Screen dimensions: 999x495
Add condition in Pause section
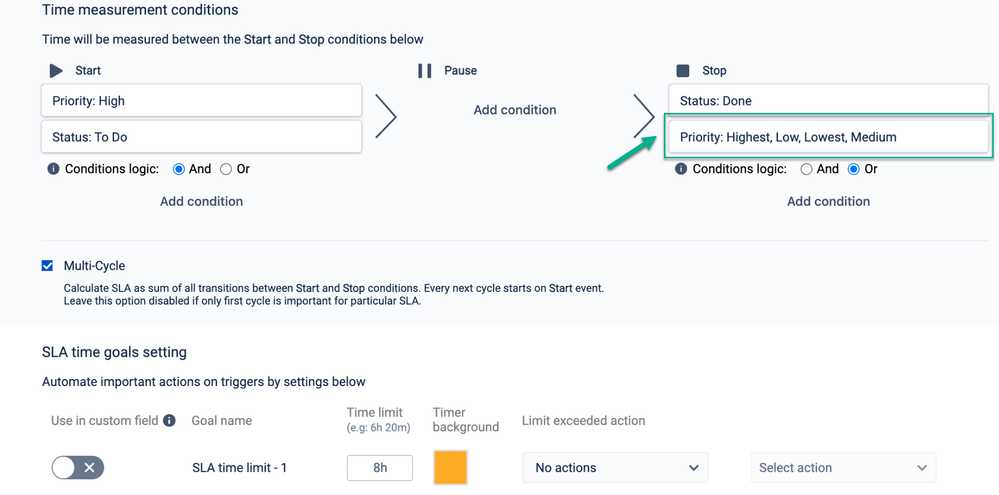515,110
